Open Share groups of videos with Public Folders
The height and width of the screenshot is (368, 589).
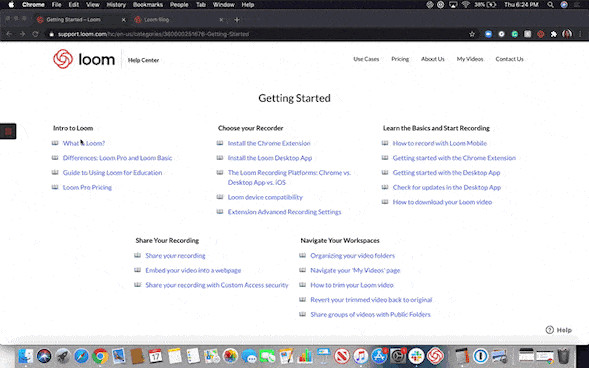tap(370, 315)
